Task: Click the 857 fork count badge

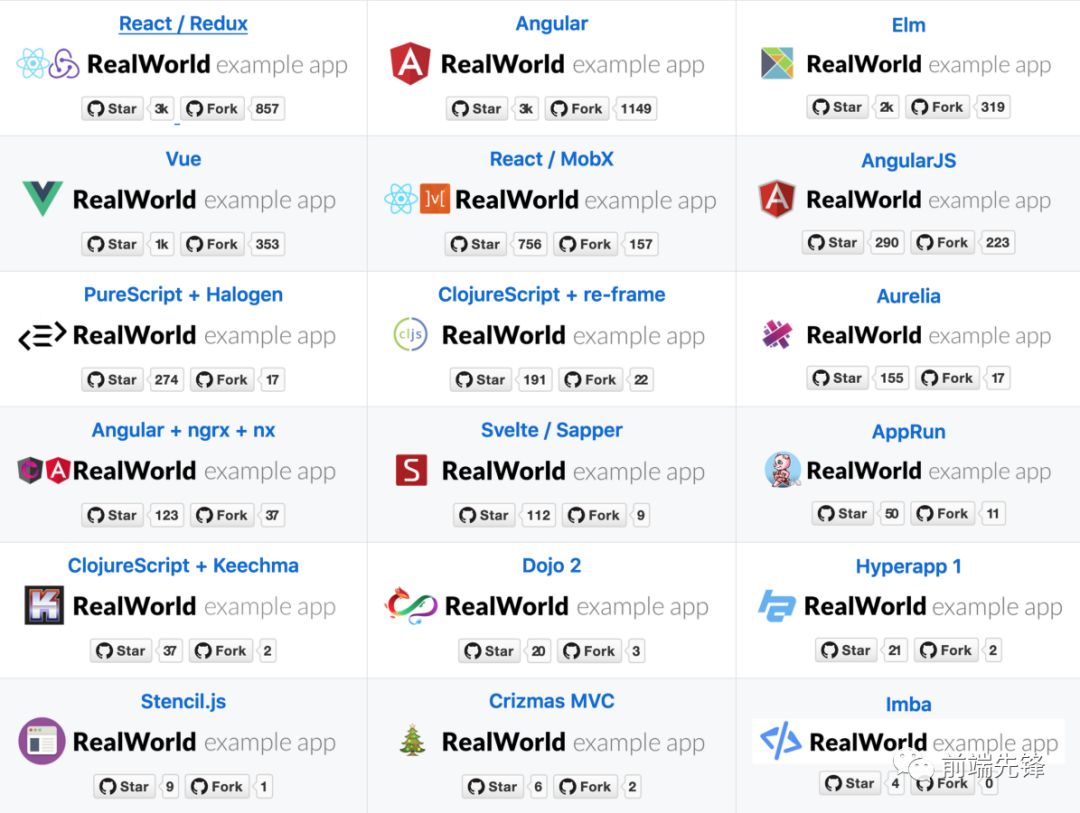Action: pyautogui.click(x=267, y=109)
